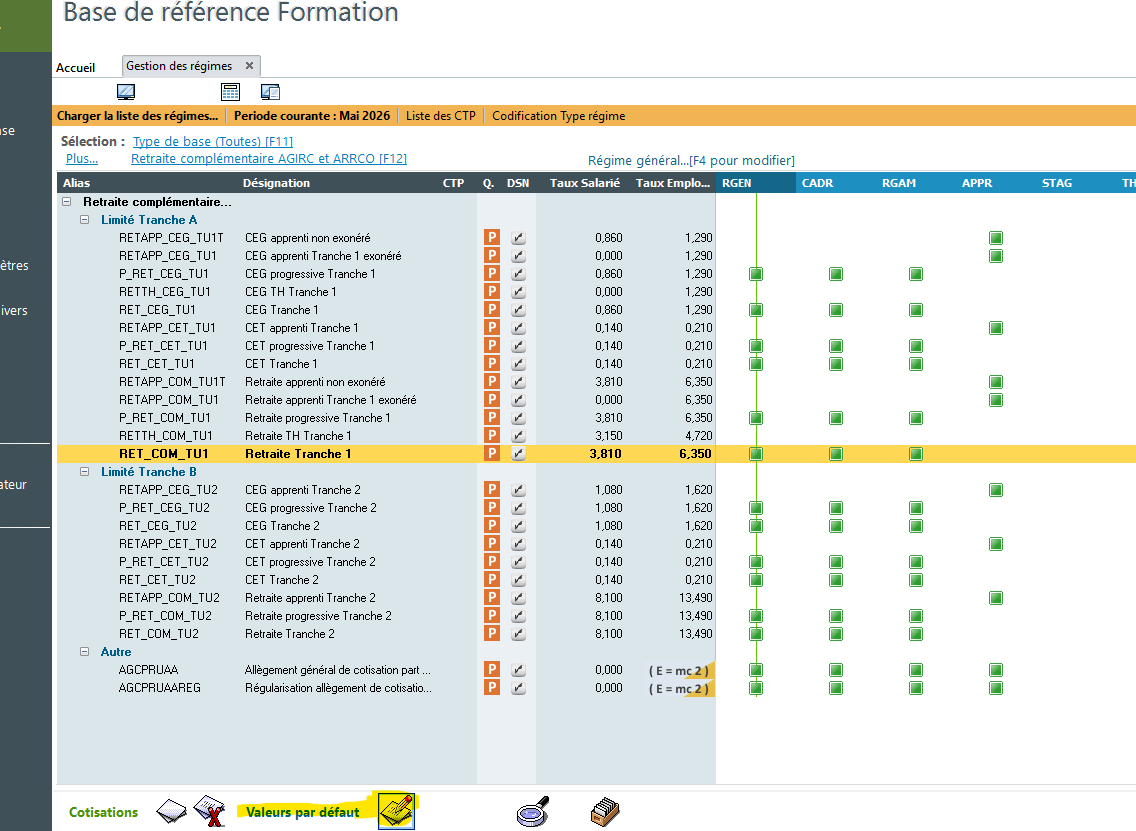Click the orange P icon for RETTH_COM_TU1

click(x=492, y=435)
